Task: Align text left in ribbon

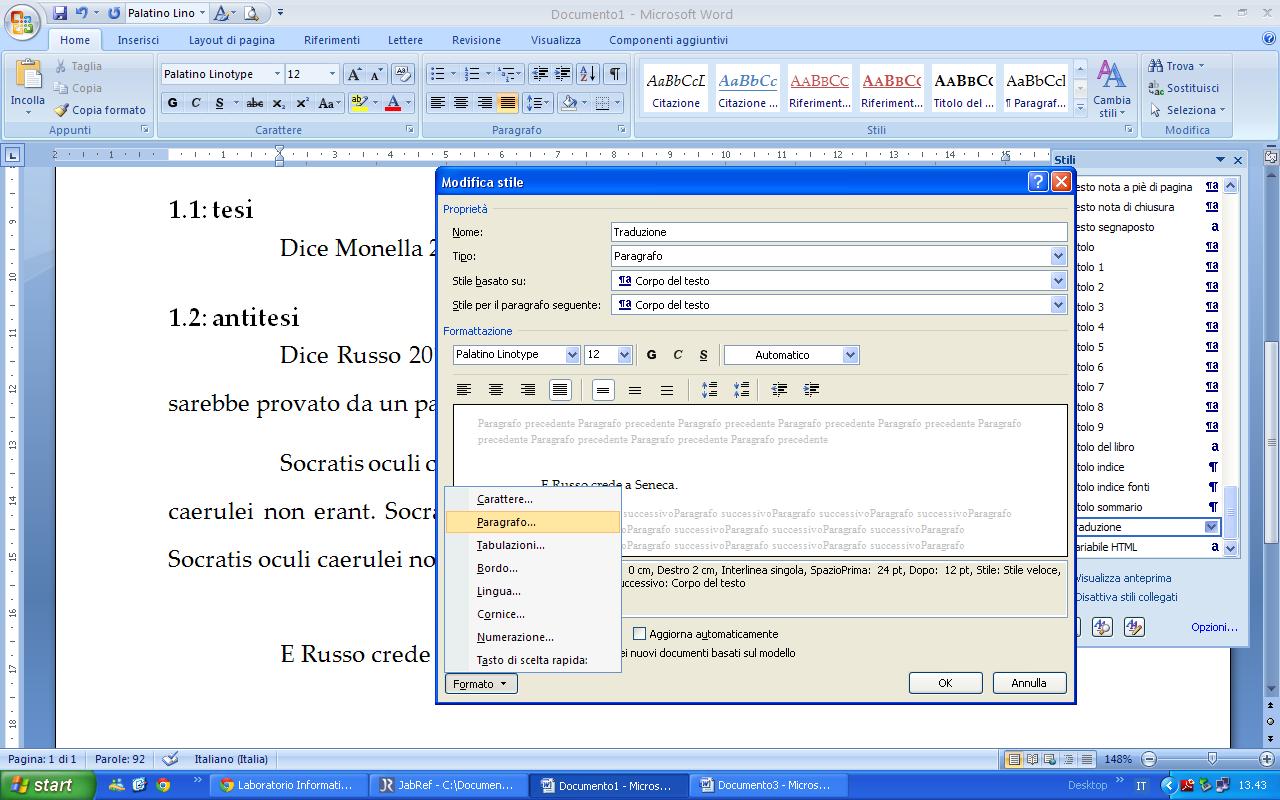Action: pos(437,103)
